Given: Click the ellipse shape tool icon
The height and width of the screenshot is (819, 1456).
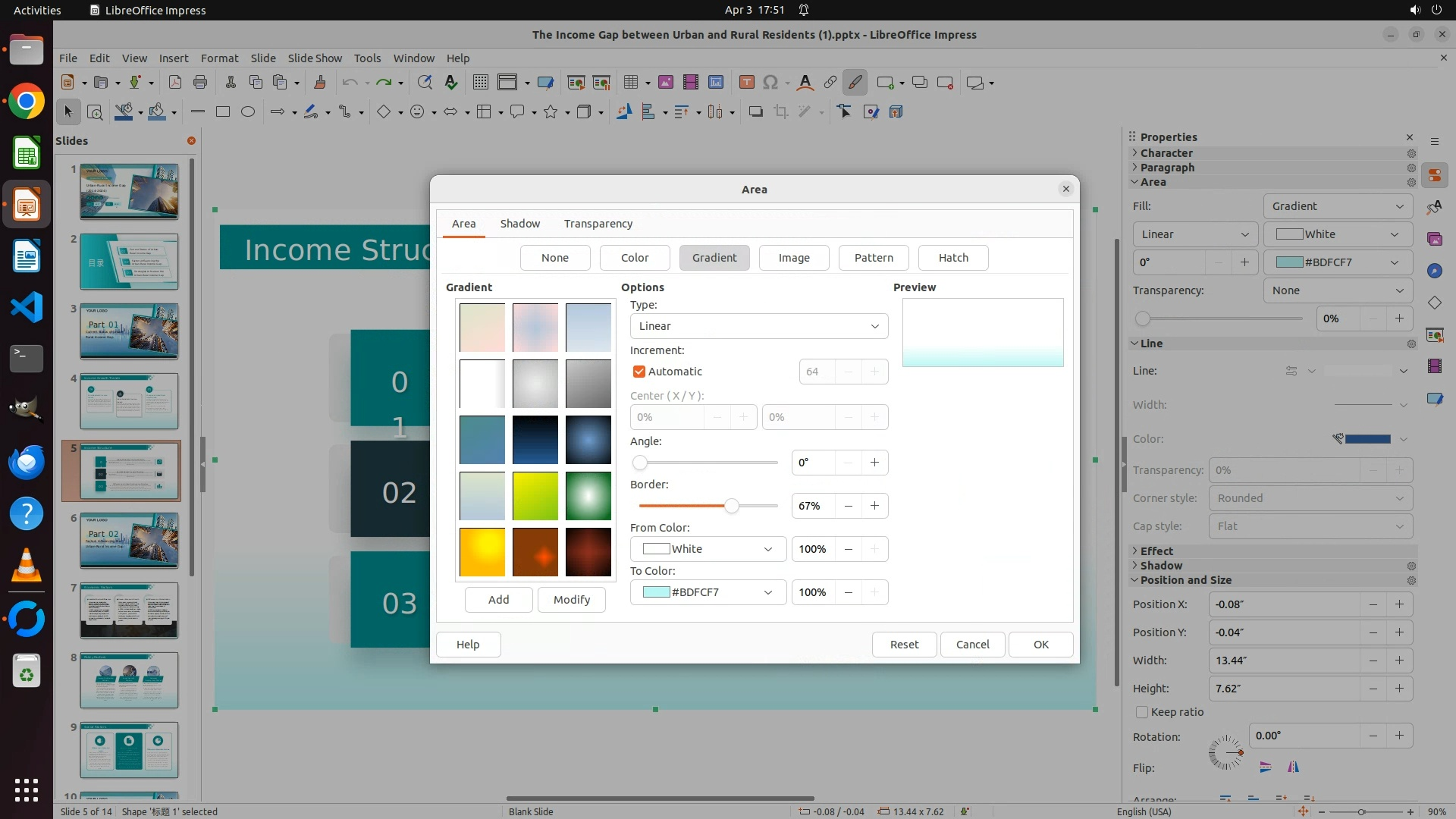Looking at the screenshot, I should tap(247, 112).
